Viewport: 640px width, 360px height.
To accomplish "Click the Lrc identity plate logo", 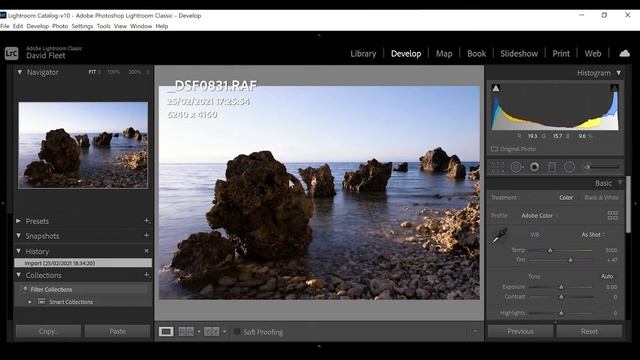I will [x=11, y=53].
